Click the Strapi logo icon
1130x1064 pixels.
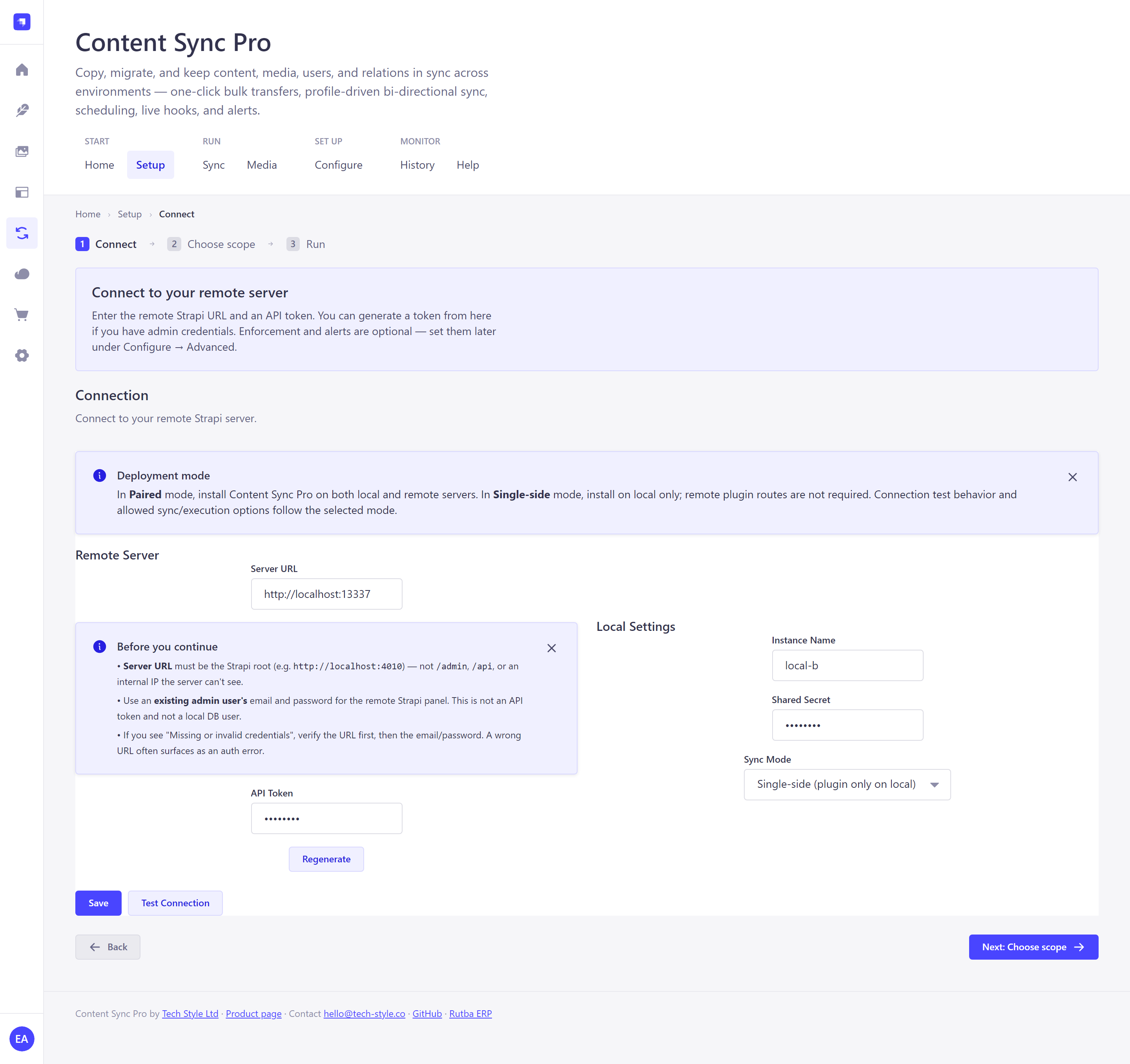[22, 22]
